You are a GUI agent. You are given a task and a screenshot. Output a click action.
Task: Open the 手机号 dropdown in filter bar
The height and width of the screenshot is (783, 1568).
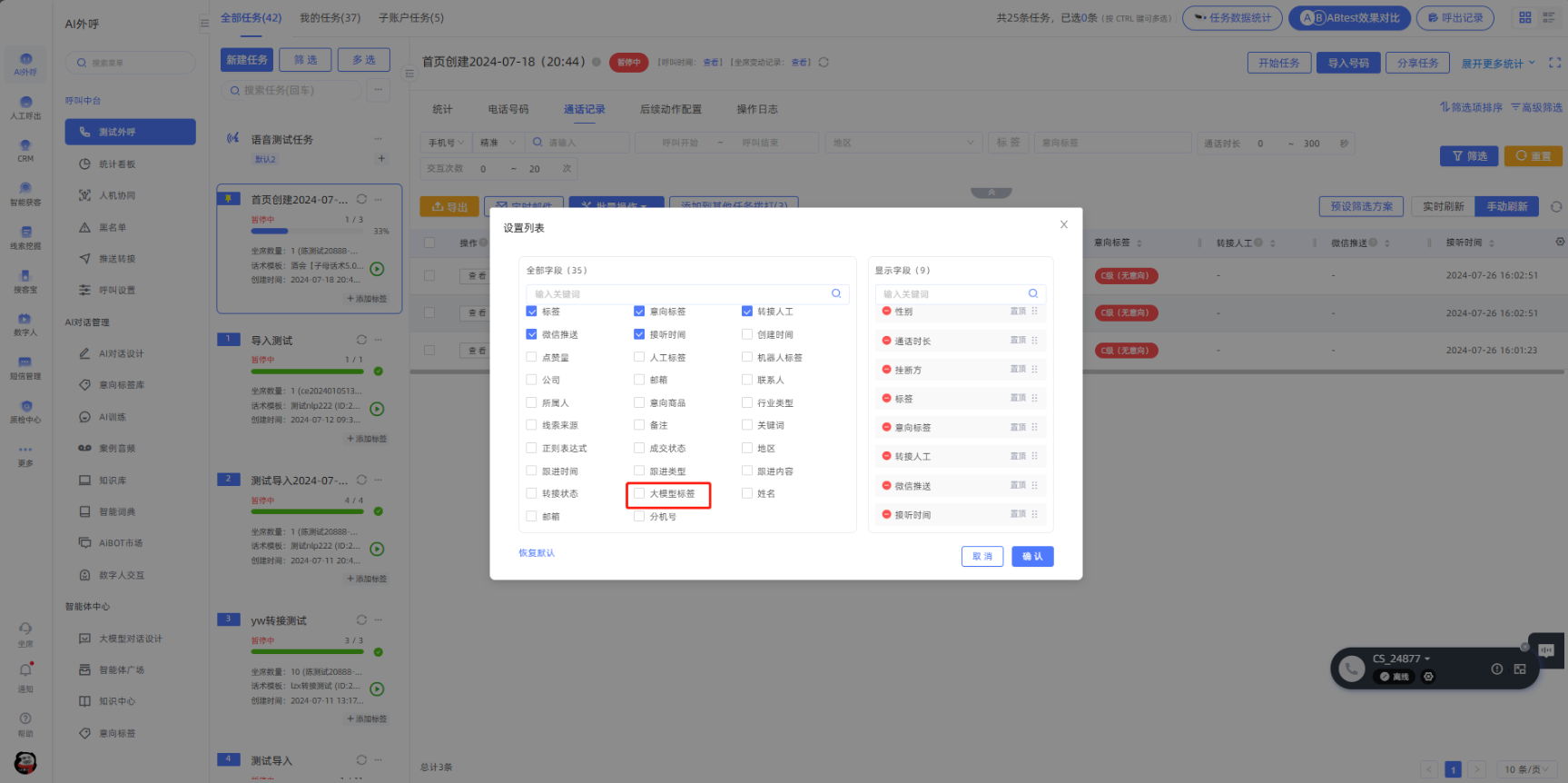446,143
